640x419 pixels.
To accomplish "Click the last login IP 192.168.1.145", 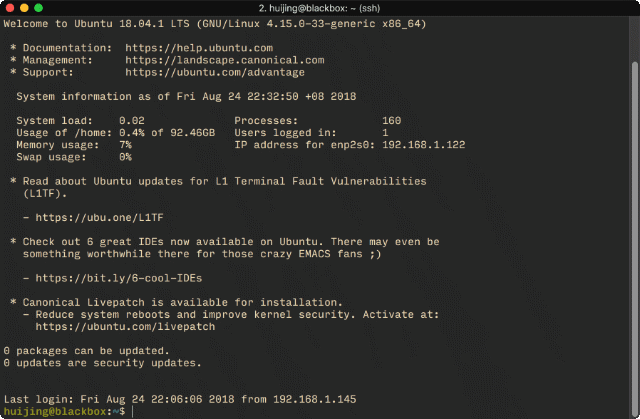I will click(x=314, y=399).
